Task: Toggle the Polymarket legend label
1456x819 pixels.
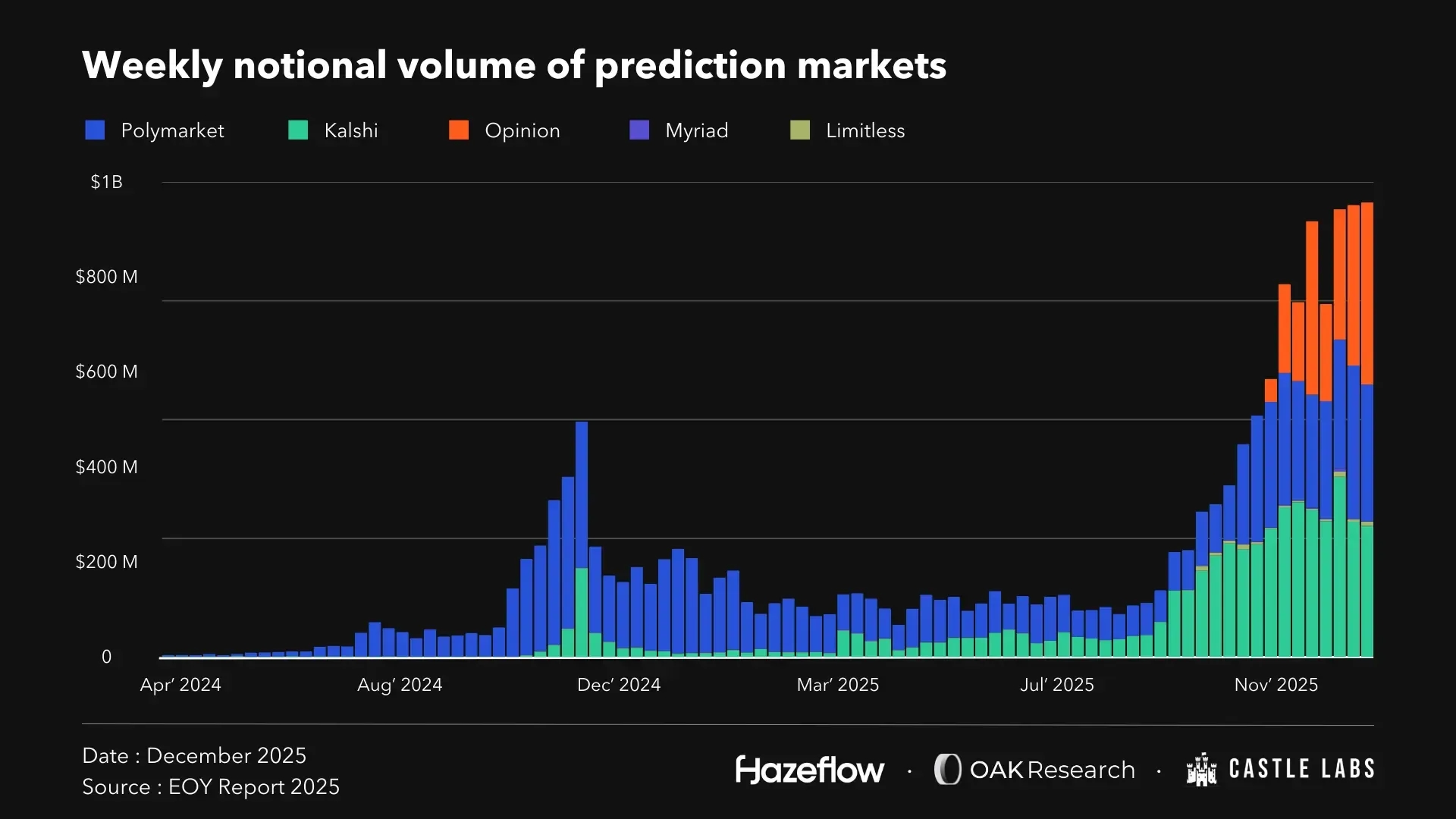Action: (172, 130)
